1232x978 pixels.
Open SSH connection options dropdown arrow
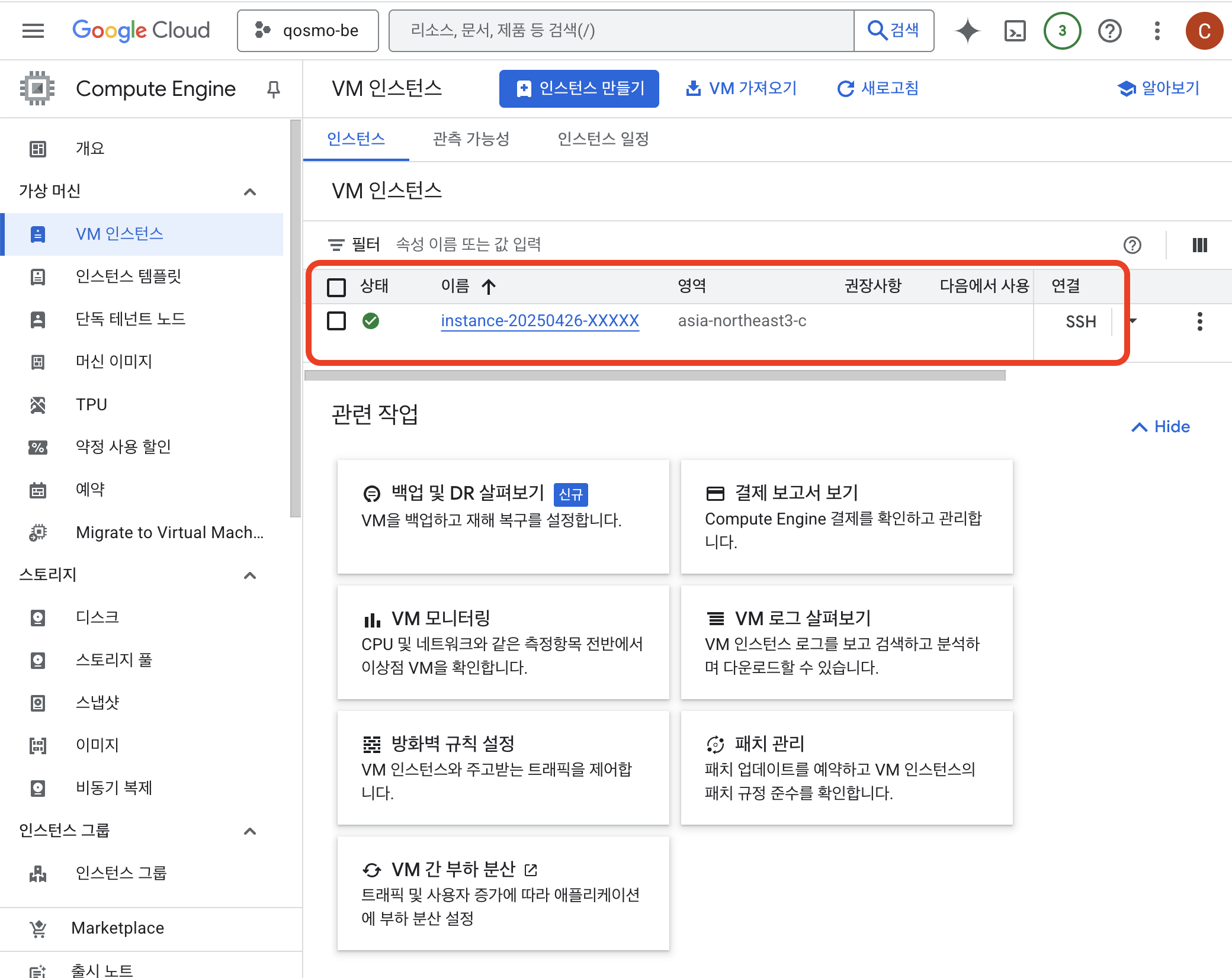(x=1132, y=321)
